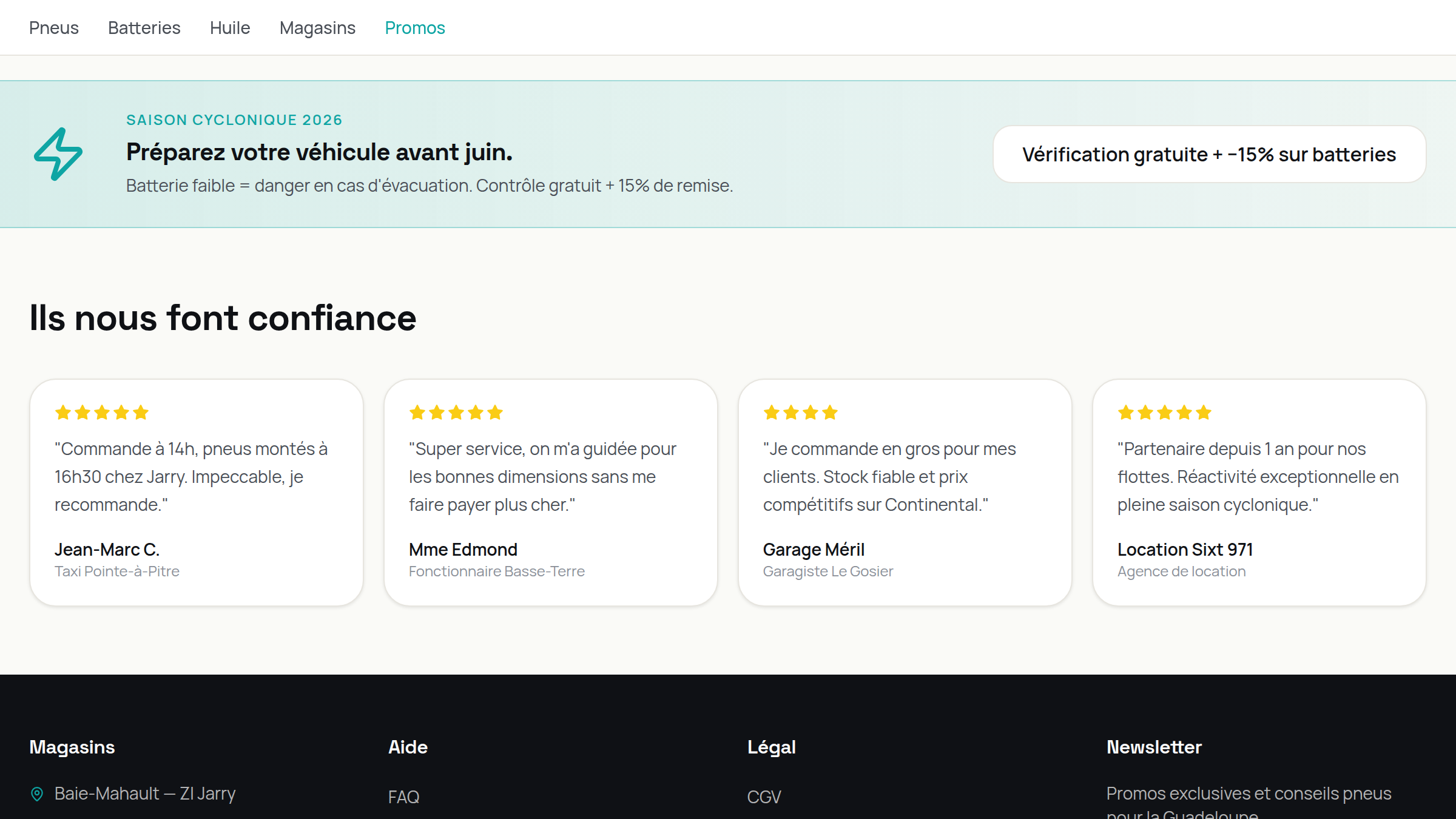Click the Vérification gratuite + −15% sur batteries button
The image size is (1456, 819).
tap(1209, 154)
